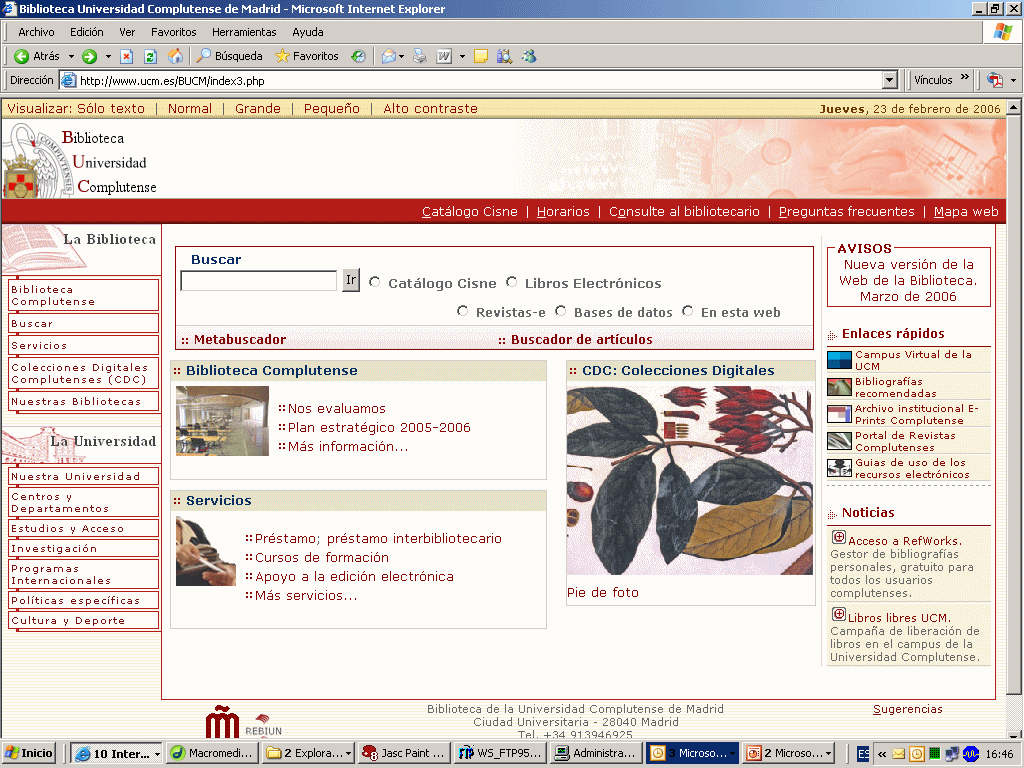
Task: Follow the Plan estratégico 2005-2006 link
Action: 379,428
